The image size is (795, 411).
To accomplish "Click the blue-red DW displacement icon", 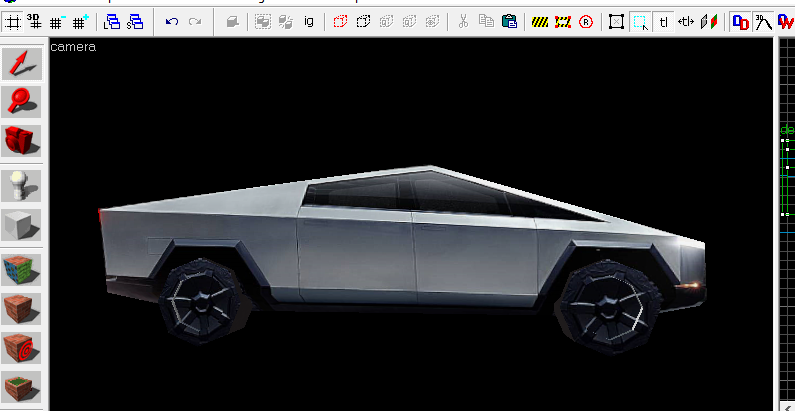I will click(785, 22).
